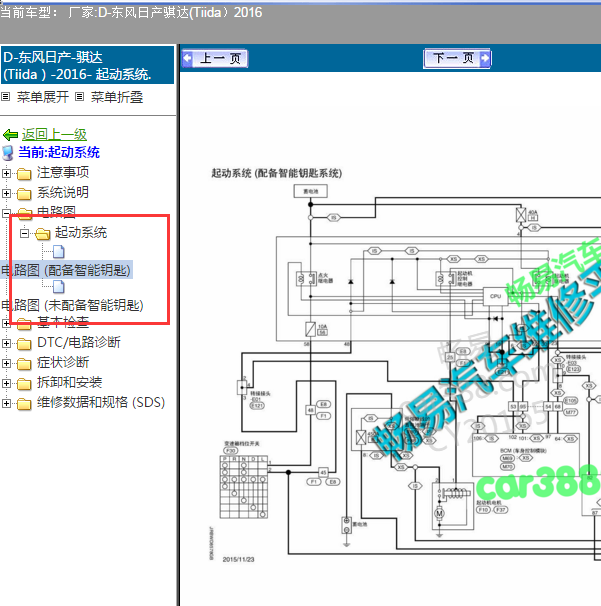601x606 pixels.
Task: Click the 起动系统 open-folder icon
Action: pyautogui.click(x=43, y=234)
